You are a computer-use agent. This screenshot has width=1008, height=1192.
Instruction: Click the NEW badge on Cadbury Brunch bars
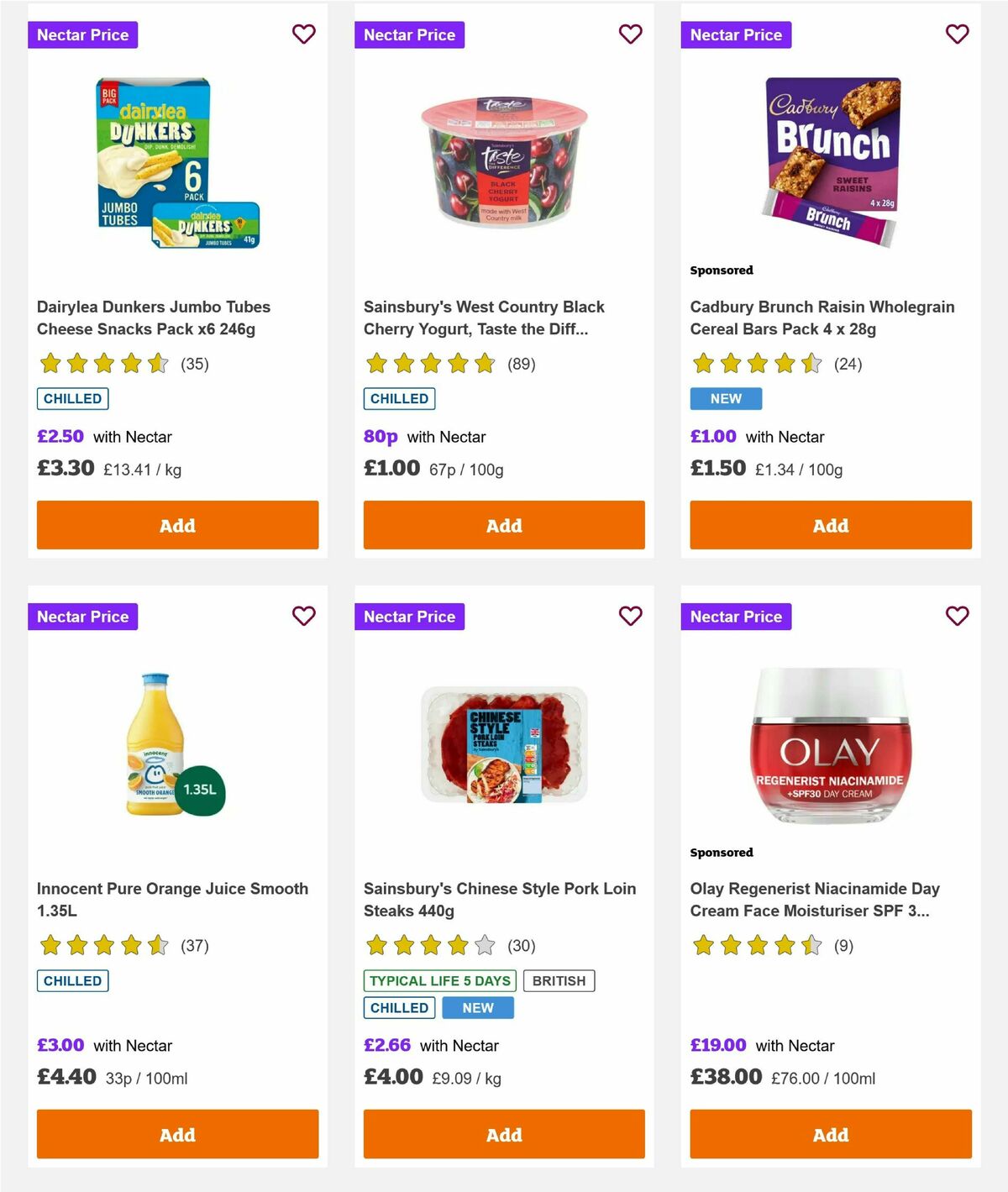point(726,398)
